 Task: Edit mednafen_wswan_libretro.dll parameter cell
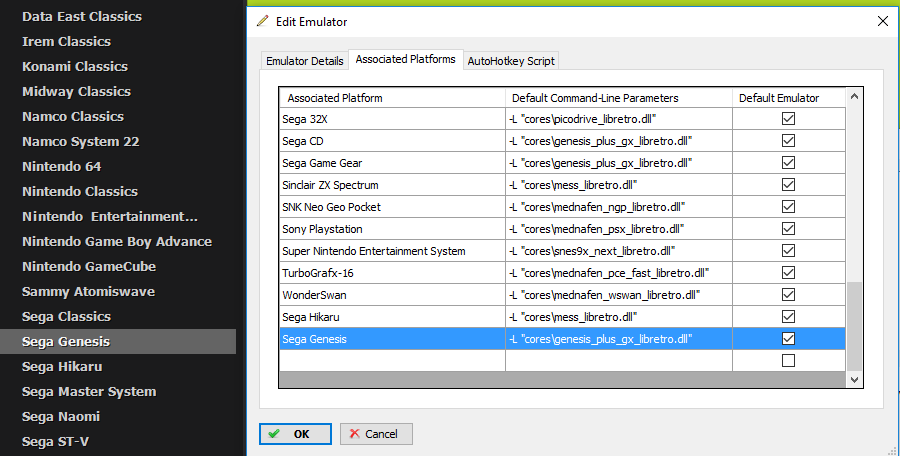619,295
